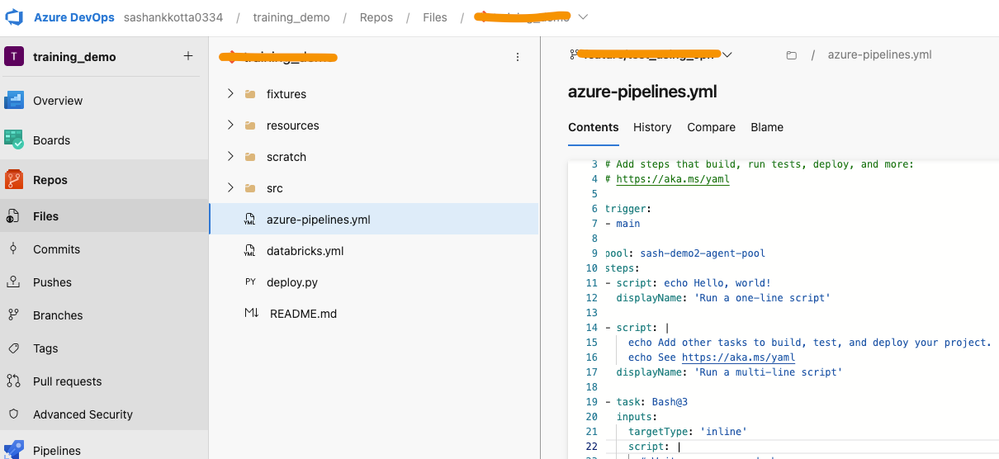
Task: Click the plus icon beside training_demo
Action: (x=188, y=57)
